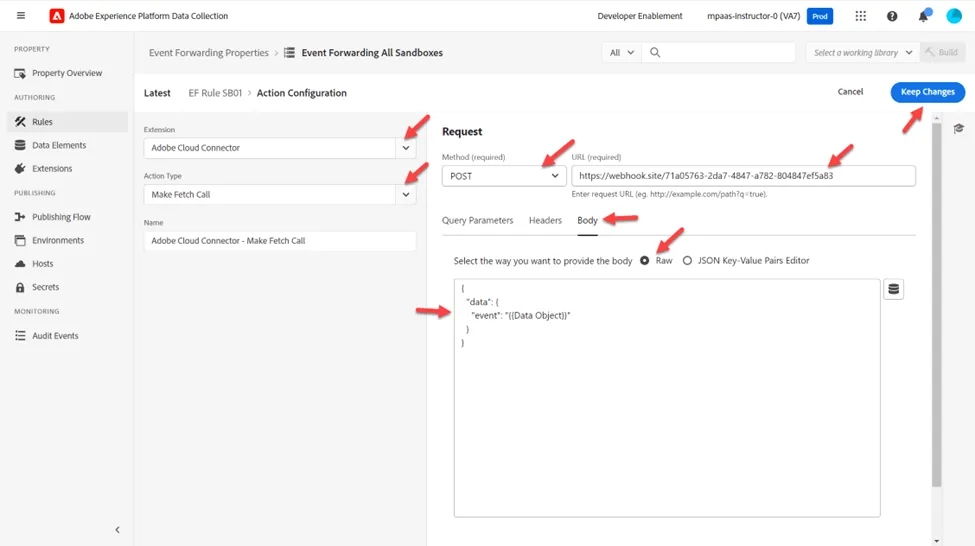Click the top search input field

click(718, 53)
